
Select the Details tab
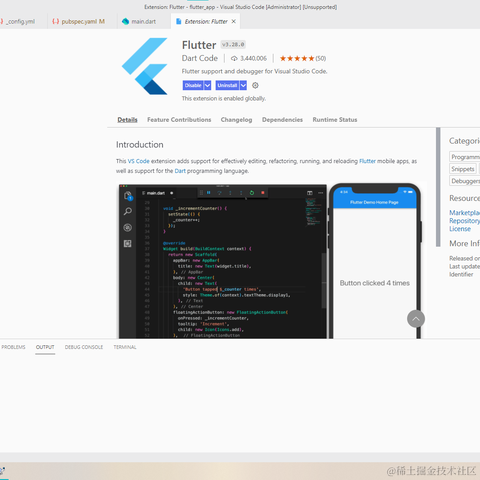pos(127,120)
